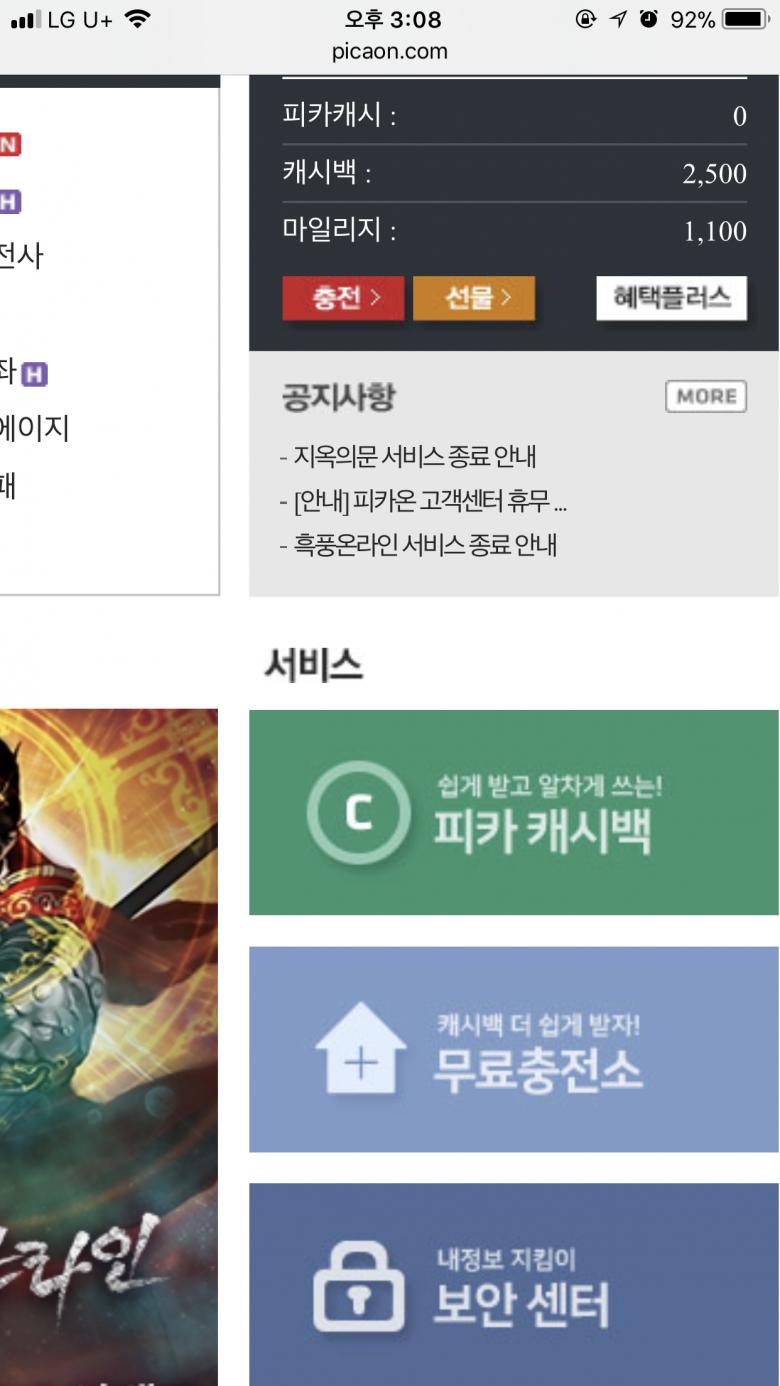Tap the circular C cashback icon
Screen dimensions: 780x1386
coord(358,813)
